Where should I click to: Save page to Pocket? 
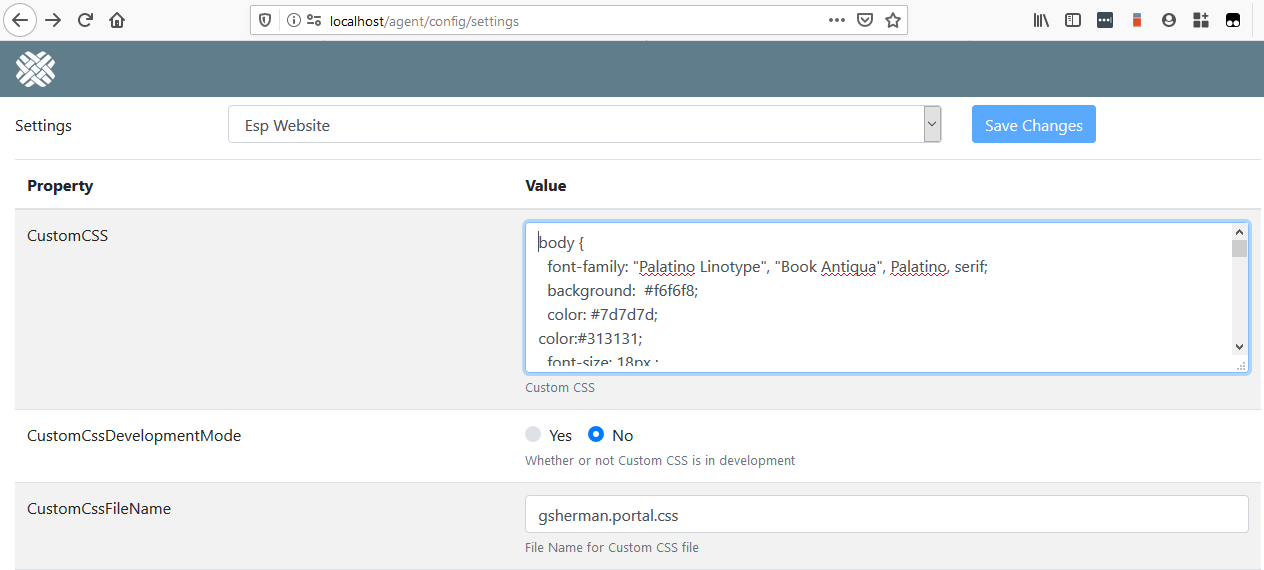tap(865, 20)
